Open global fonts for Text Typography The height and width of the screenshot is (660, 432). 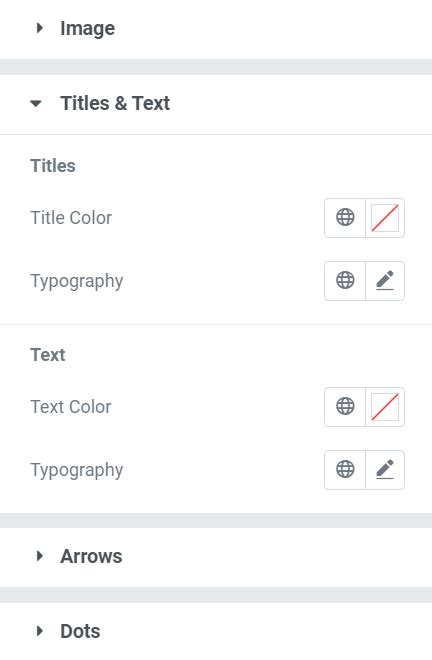point(345,470)
